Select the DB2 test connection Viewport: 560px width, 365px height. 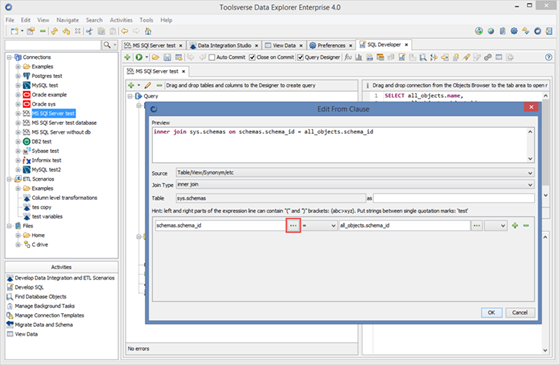41,141
